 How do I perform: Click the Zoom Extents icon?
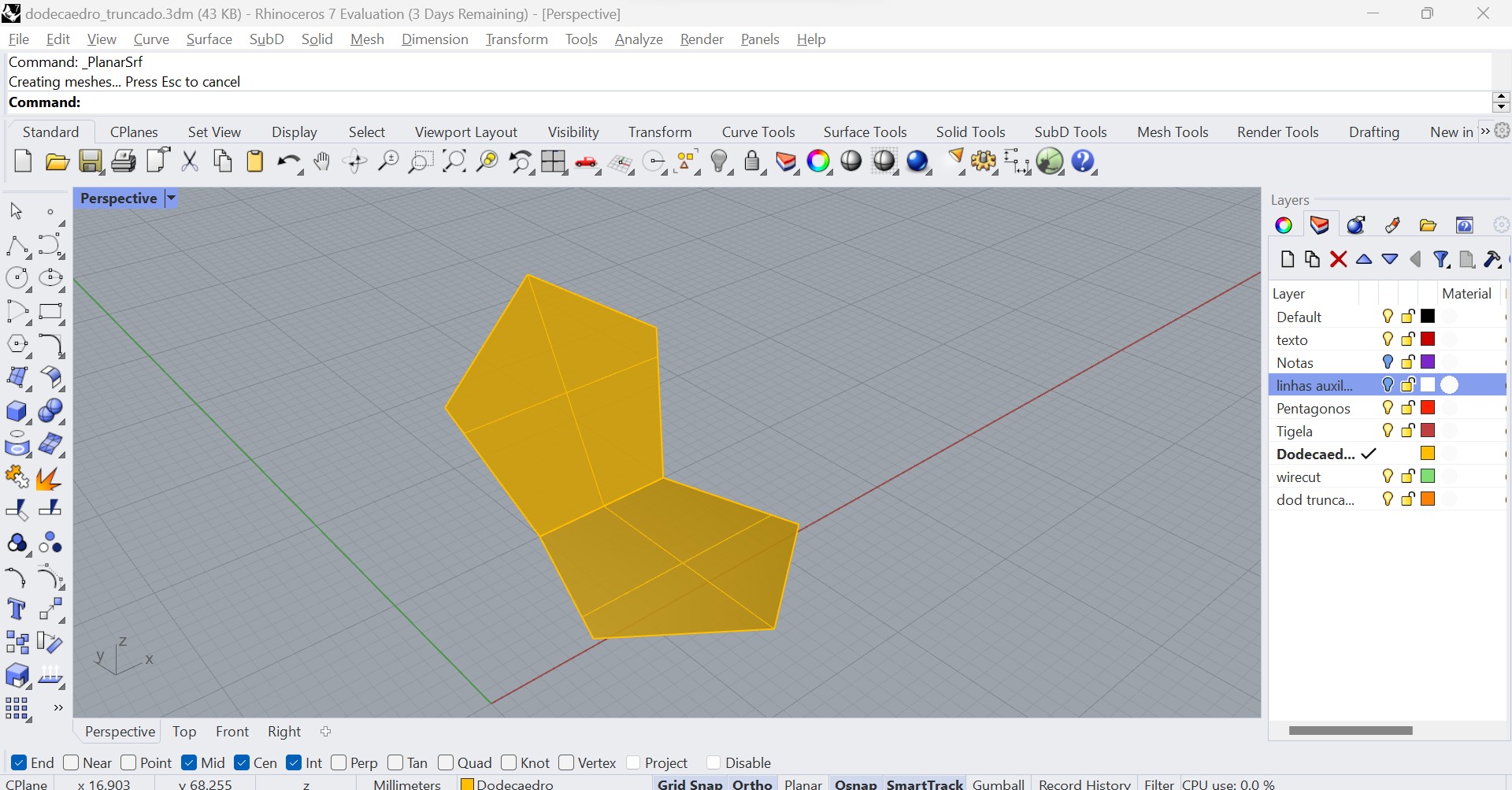click(x=454, y=161)
